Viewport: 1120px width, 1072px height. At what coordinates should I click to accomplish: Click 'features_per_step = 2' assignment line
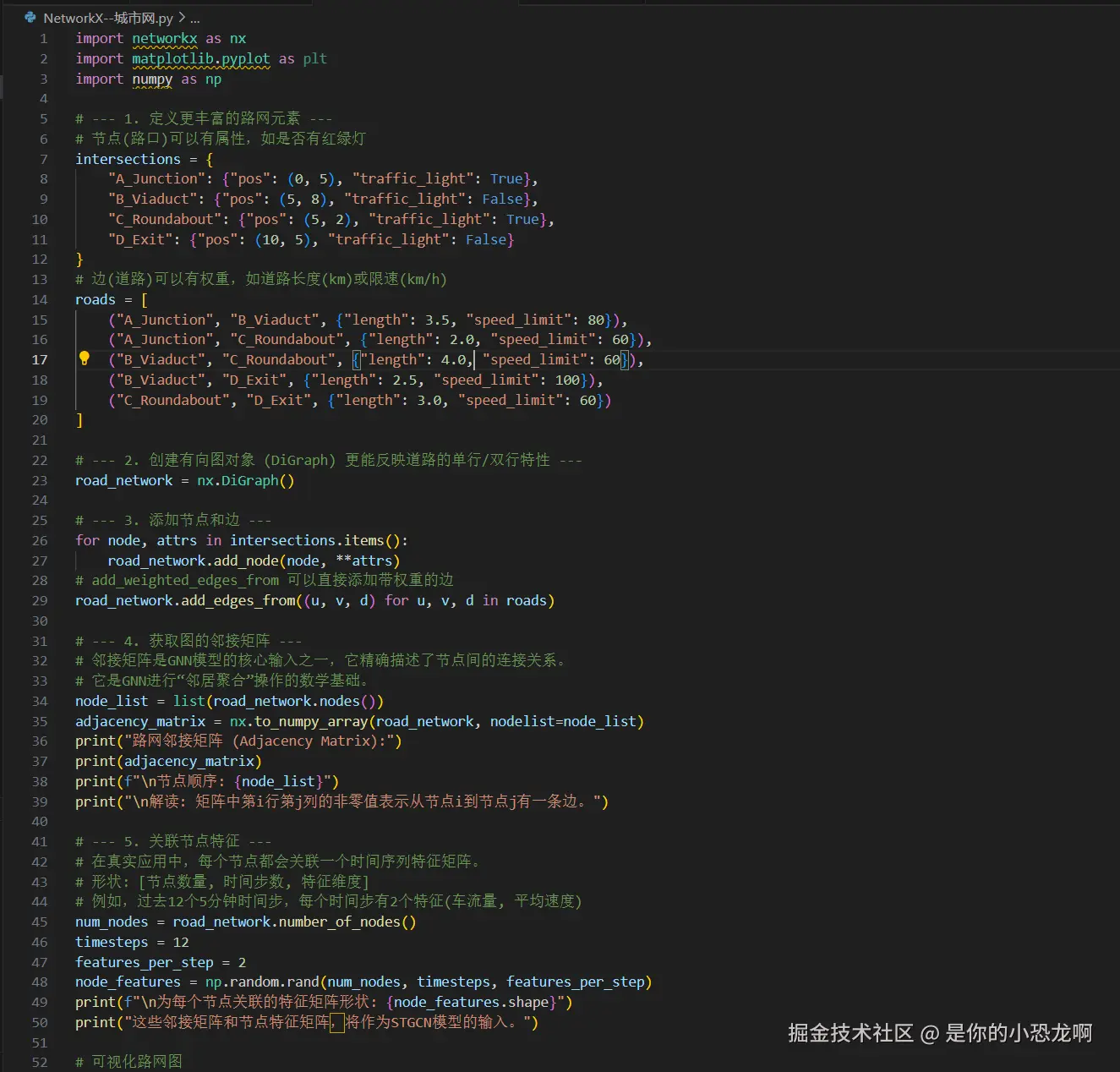click(x=161, y=963)
